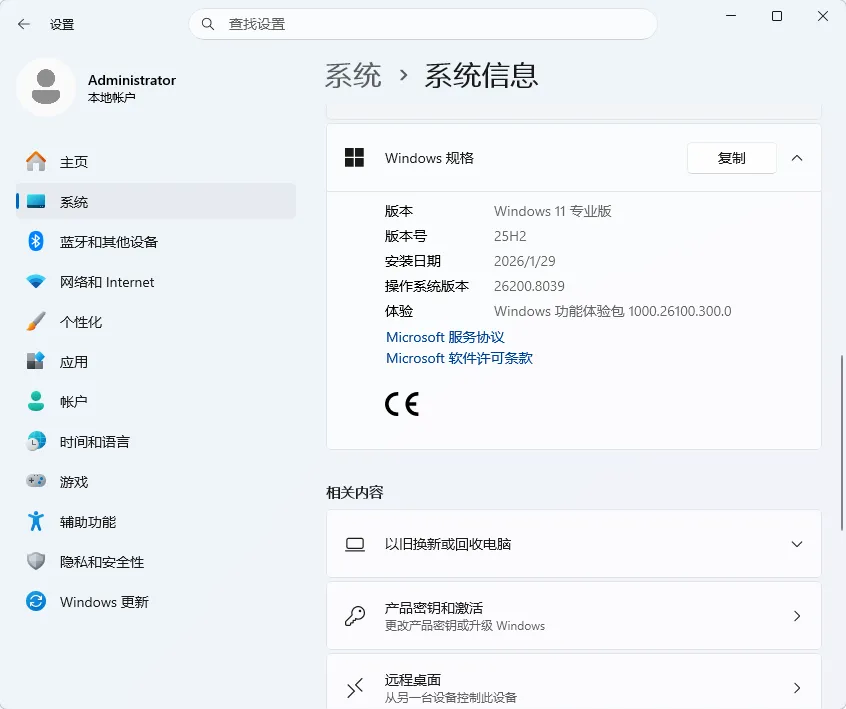Open Microsoft 服务协议 link
Screen dimensions: 846x709
tap(445, 337)
